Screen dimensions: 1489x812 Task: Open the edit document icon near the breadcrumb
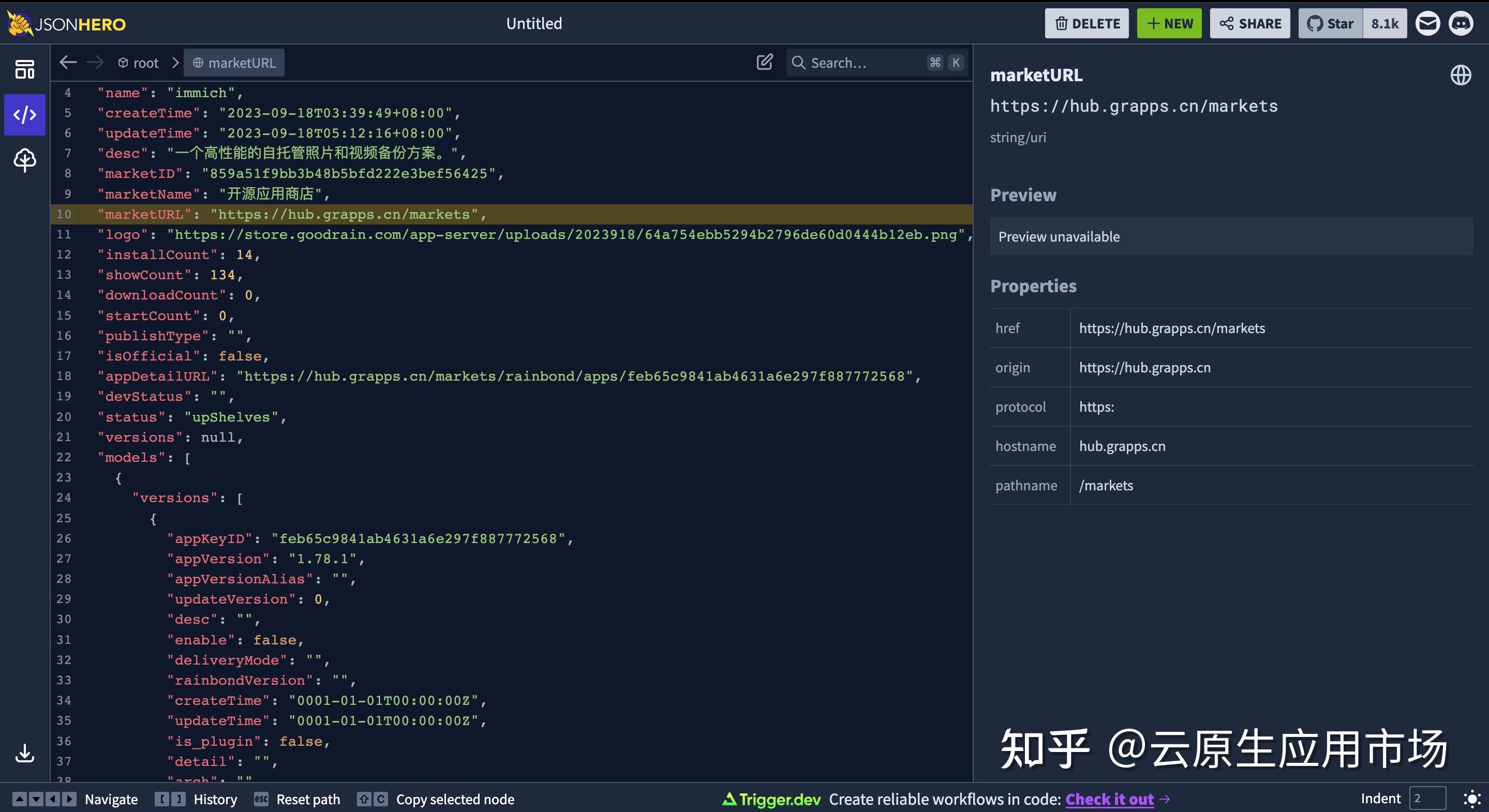(764, 62)
